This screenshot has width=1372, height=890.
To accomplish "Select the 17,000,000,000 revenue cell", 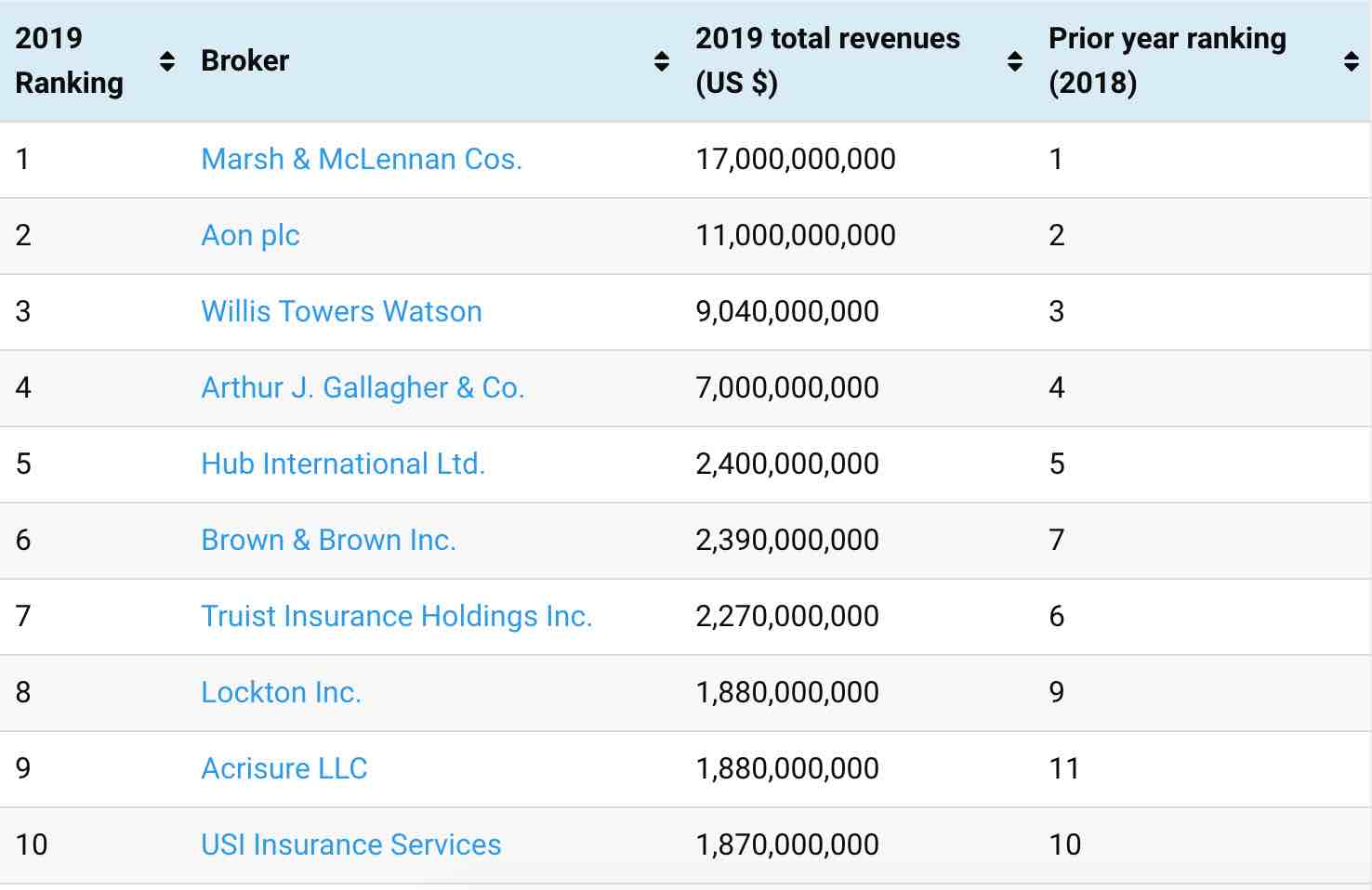I will point(796,159).
